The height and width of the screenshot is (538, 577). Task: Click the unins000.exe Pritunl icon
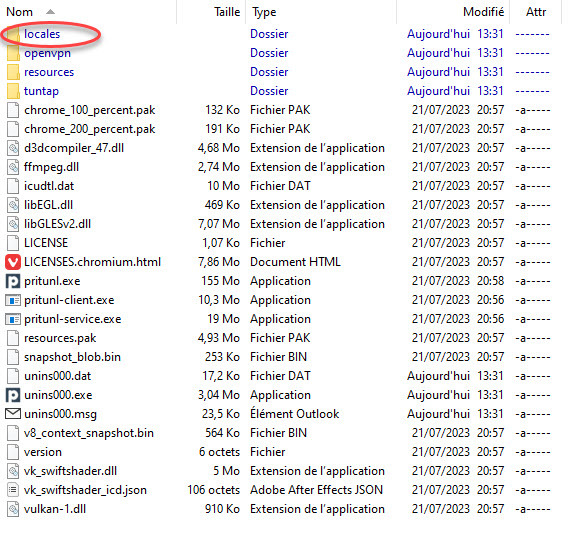(x=13, y=395)
